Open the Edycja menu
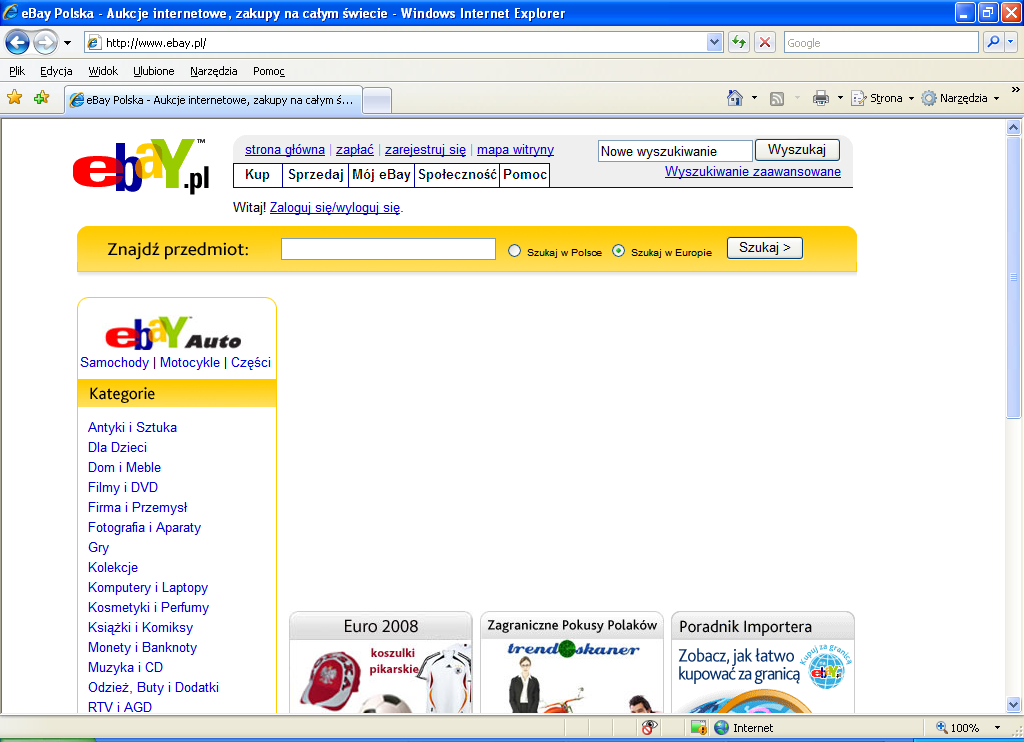The width and height of the screenshot is (1024, 742). click(56, 71)
